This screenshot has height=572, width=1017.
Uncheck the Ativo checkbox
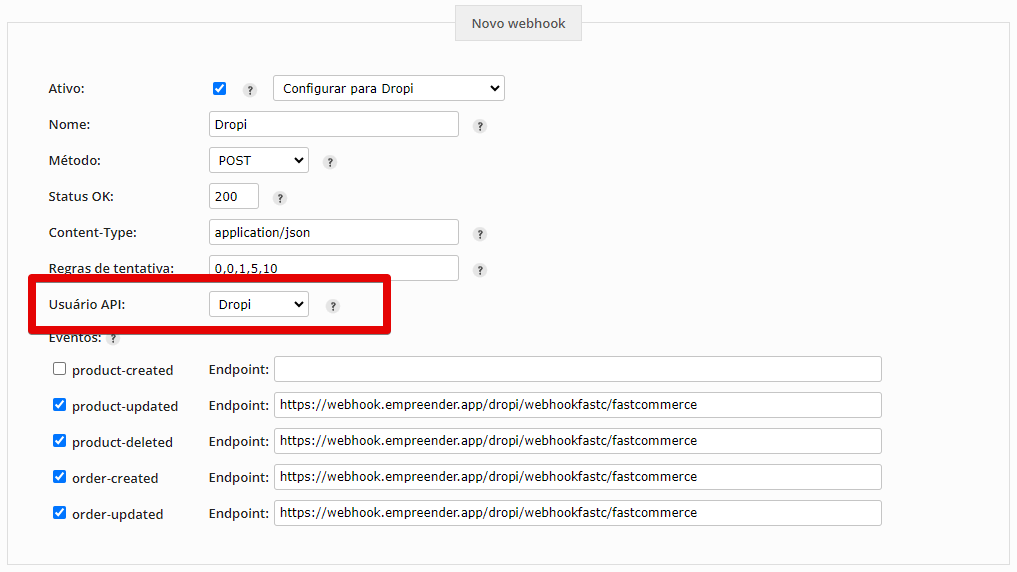click(x=219, y=89)
